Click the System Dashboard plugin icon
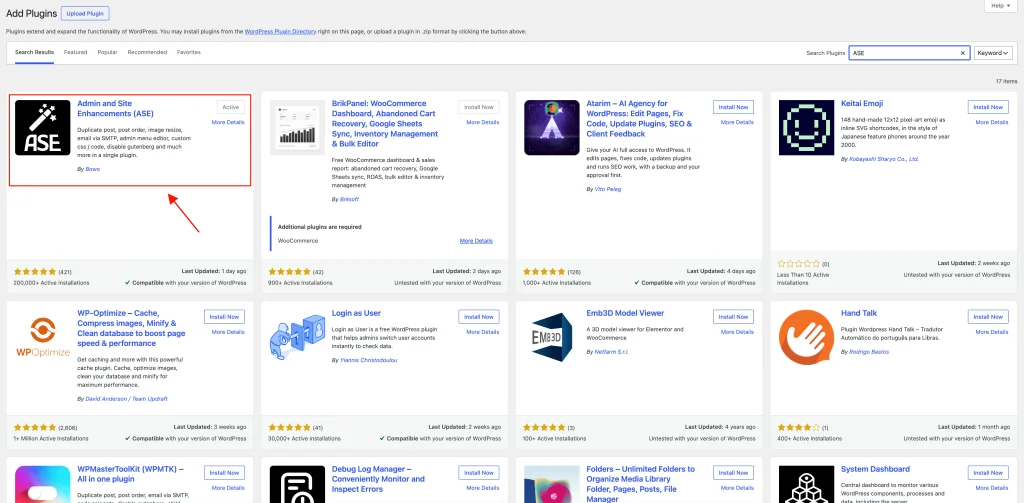 (807, 484)
